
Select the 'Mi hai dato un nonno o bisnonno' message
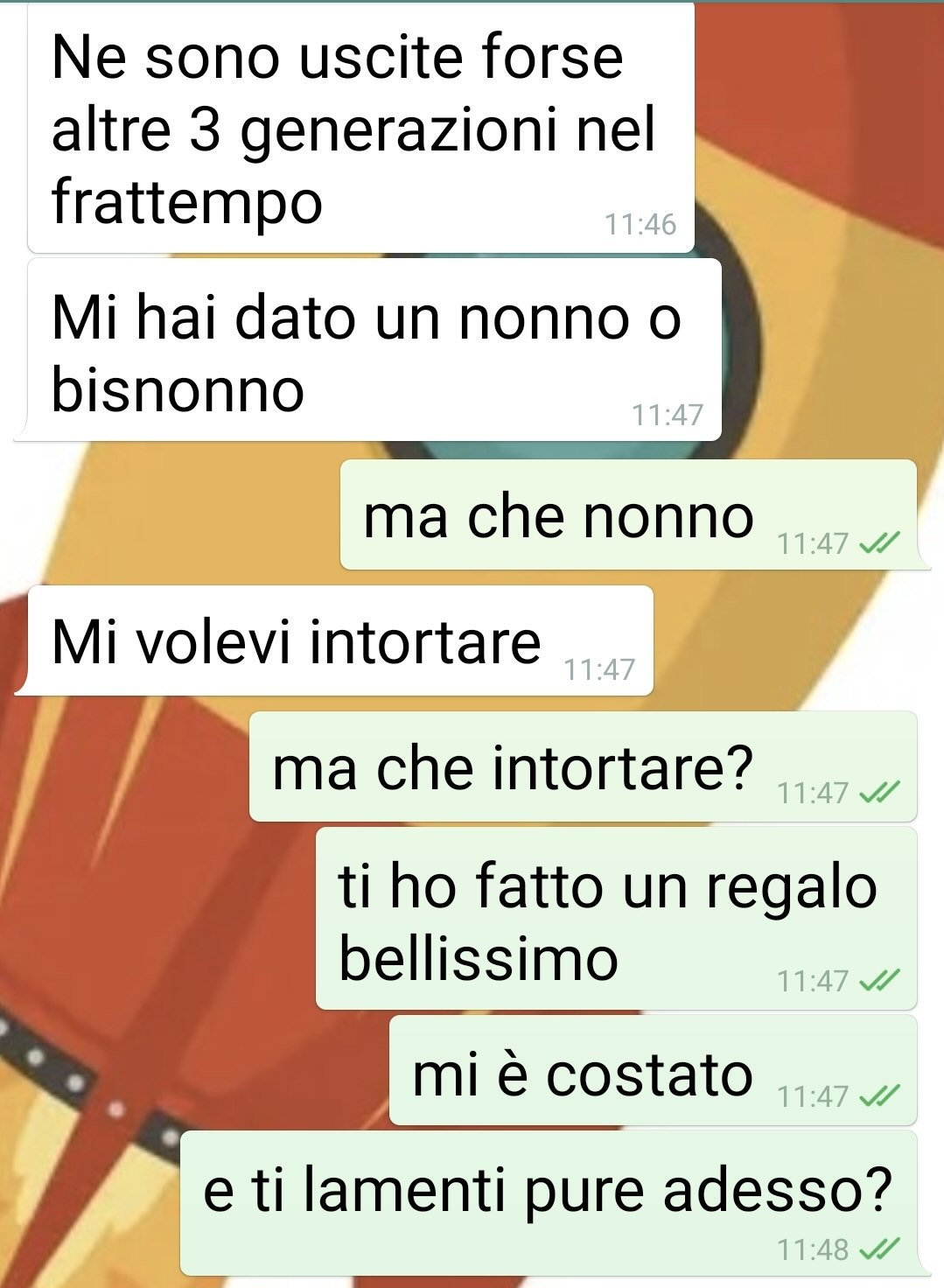click(367, 350)
